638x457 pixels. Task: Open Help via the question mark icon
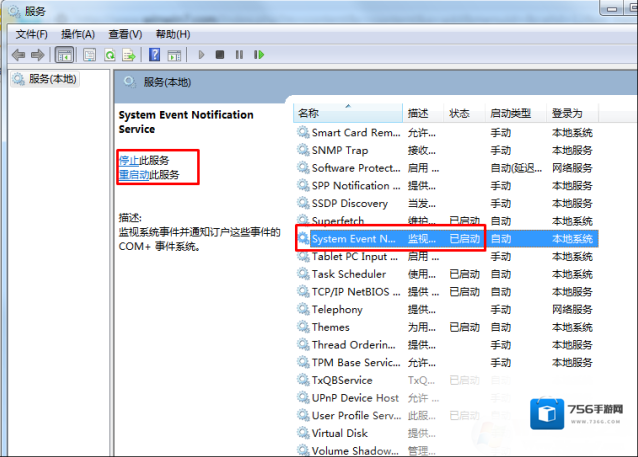point(155,55)
